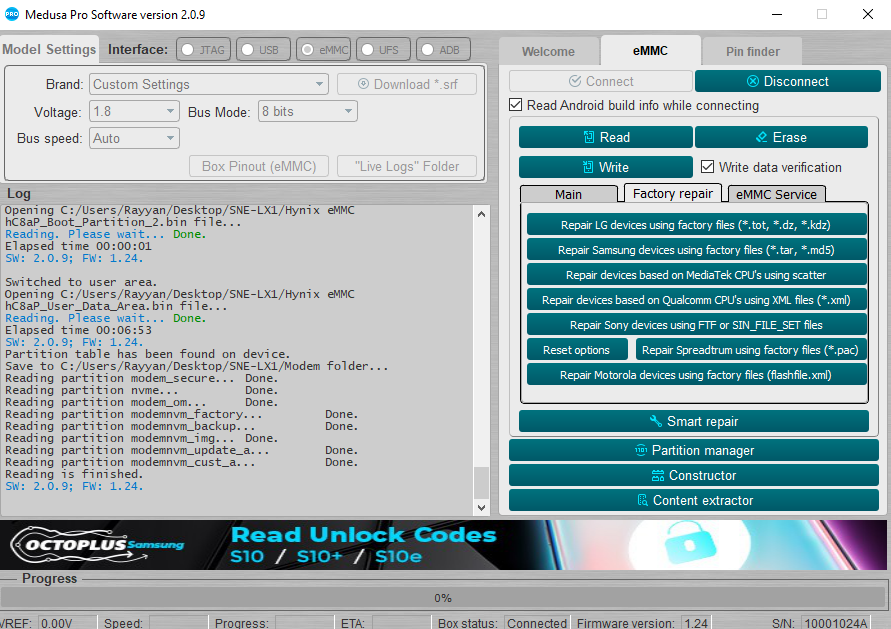This screenshot has height=629, width=891.
Task: Click the Connect button
Action: [x=601, y=81]
